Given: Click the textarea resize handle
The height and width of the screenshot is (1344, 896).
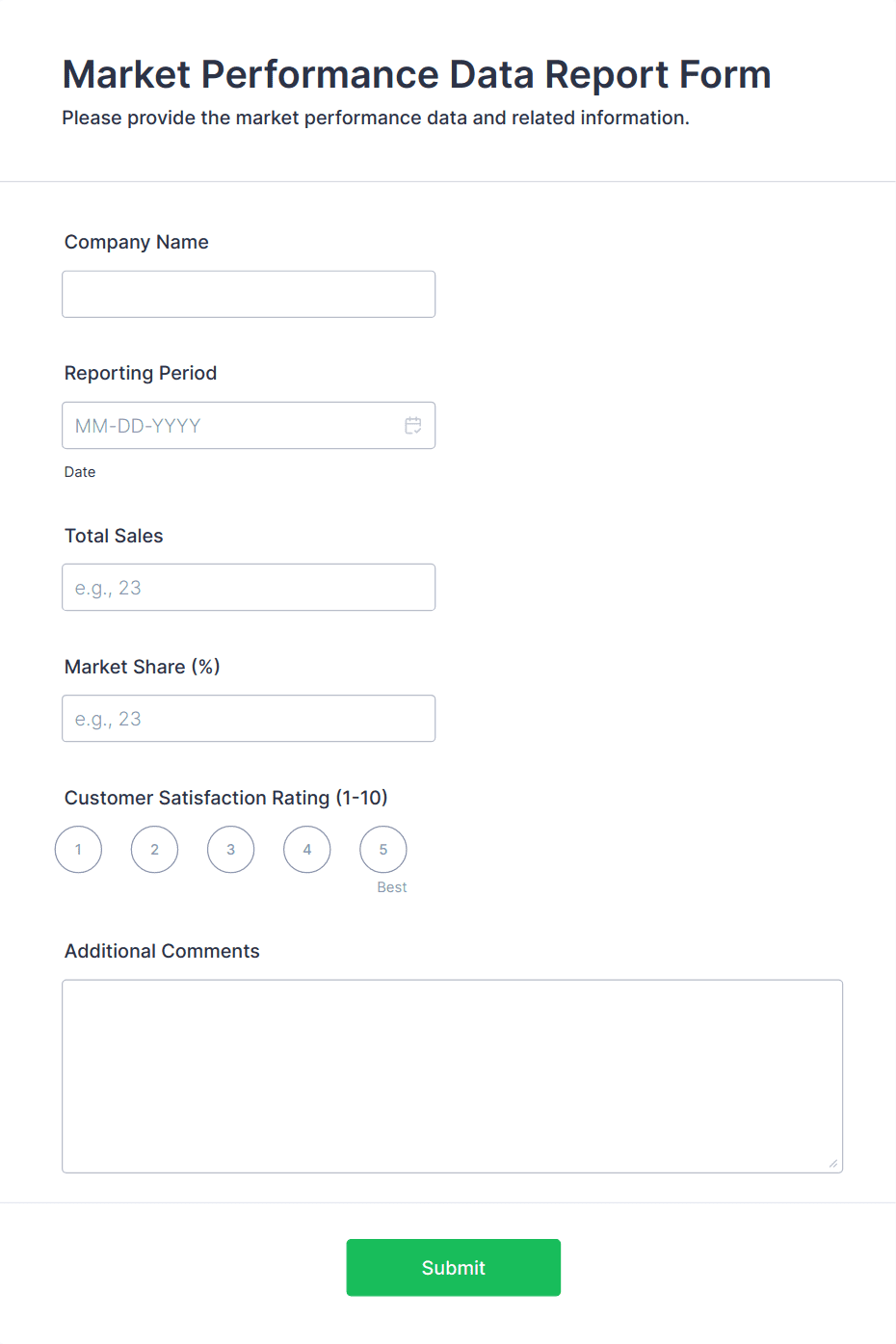Looking at the screenshot, I should click(831, 1164).
